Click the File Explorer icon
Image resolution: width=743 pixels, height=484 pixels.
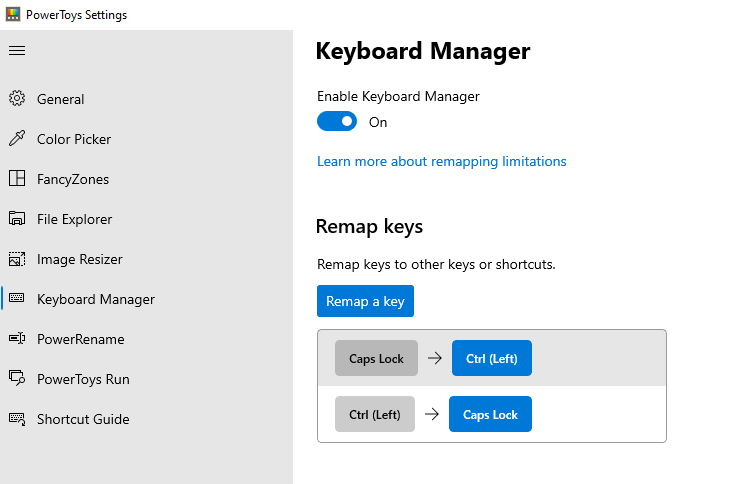[x=17, y=219]
